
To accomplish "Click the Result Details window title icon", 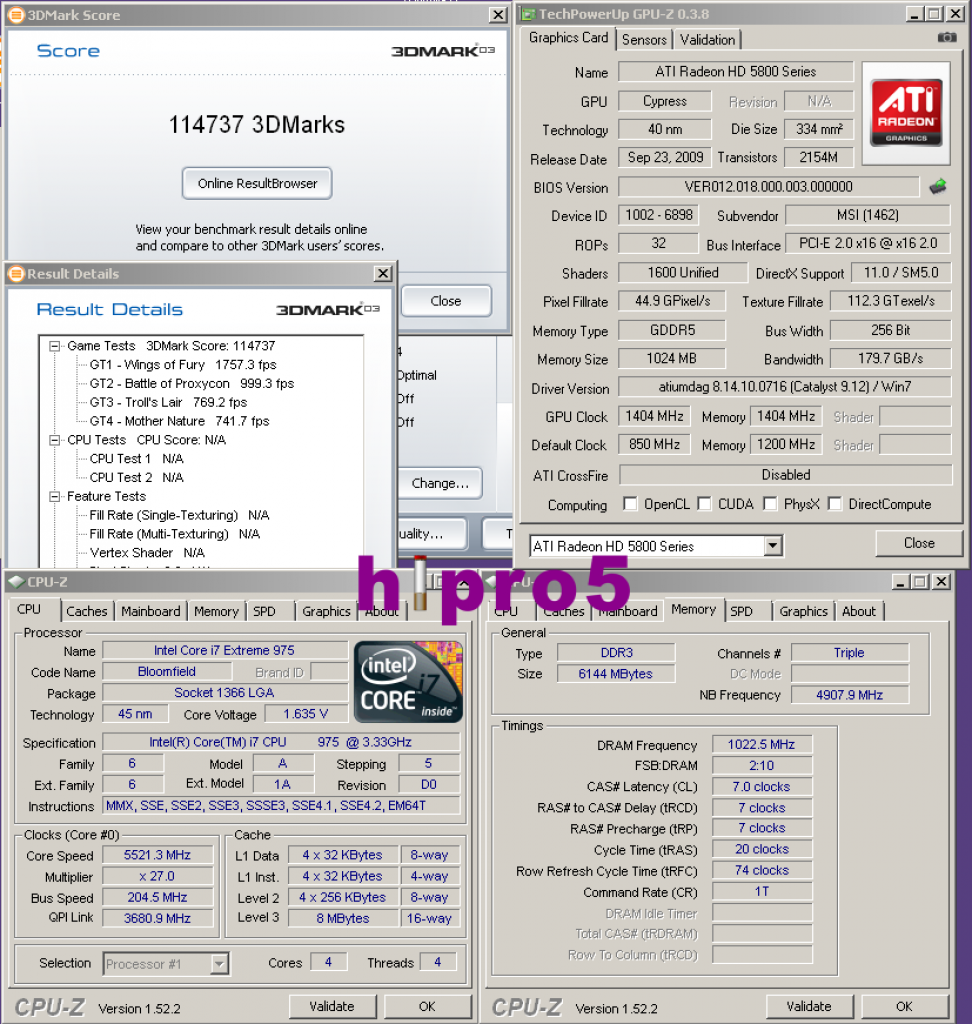I will coord(16,274).
